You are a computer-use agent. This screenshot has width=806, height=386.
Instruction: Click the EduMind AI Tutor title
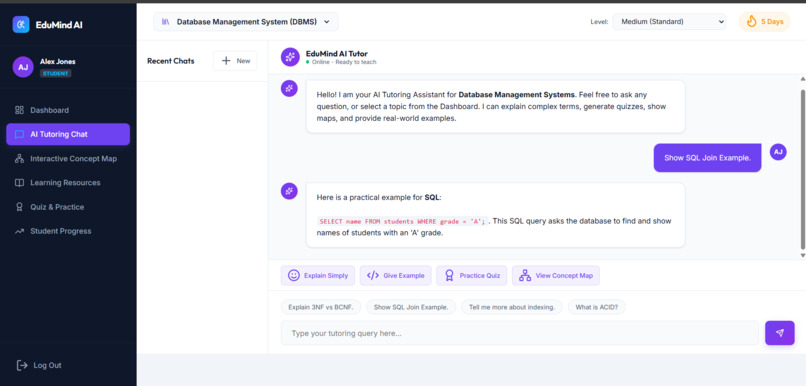[x=337, y=53]
